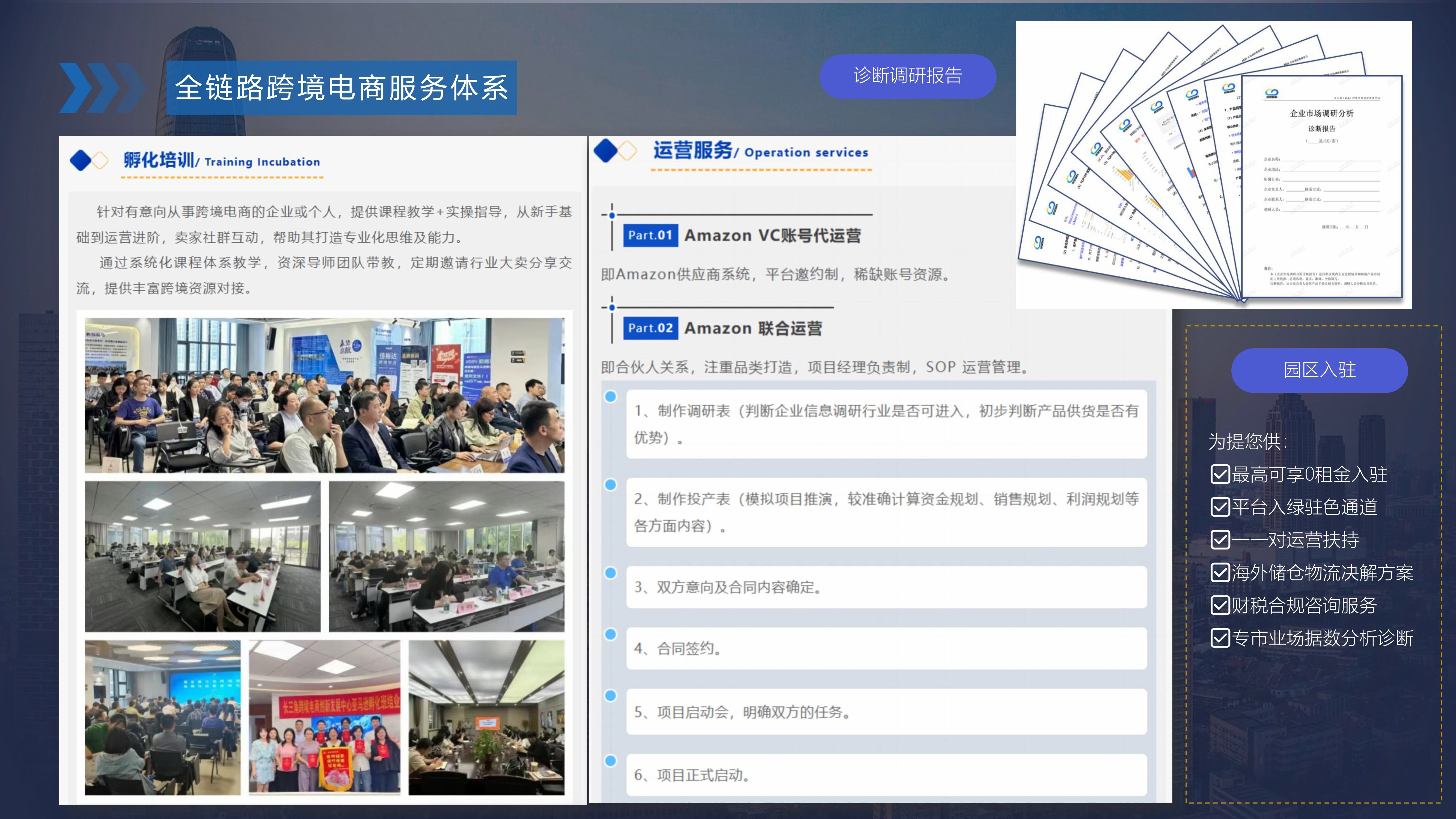Select the 3、双方意向及合同内容确定 step card
Viewport: 1456px width, 819px height.
pyautogui.click(x=886, y=587)
